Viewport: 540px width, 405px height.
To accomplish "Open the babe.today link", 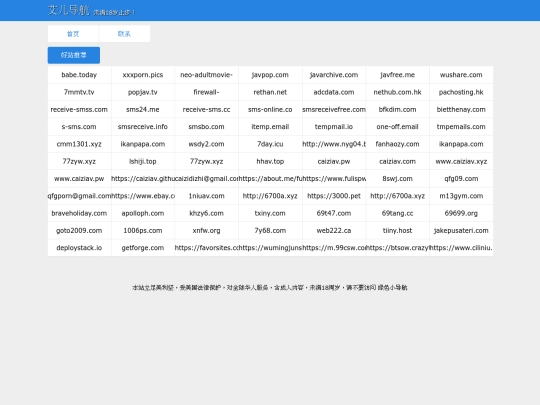I will pos(79,75).
